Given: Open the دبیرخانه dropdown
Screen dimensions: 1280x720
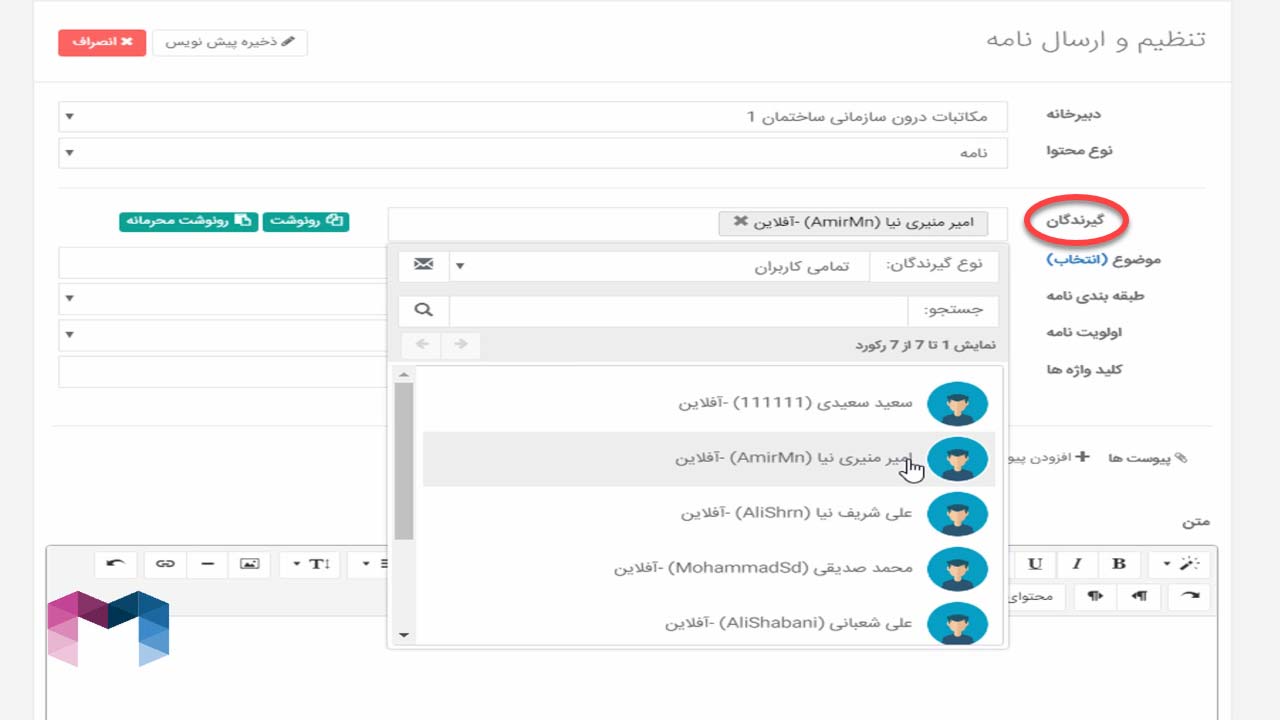Looking at the screenshot, I should tap(533, 117).
